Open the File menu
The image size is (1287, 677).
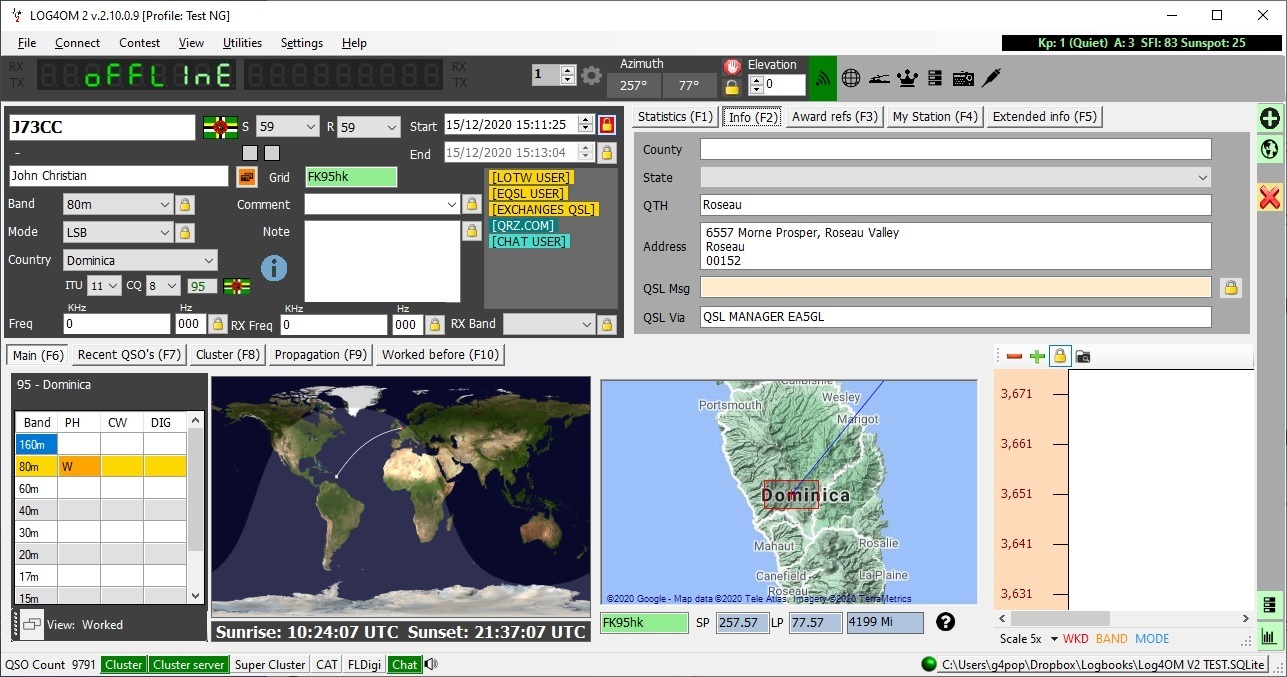point(27,43)
